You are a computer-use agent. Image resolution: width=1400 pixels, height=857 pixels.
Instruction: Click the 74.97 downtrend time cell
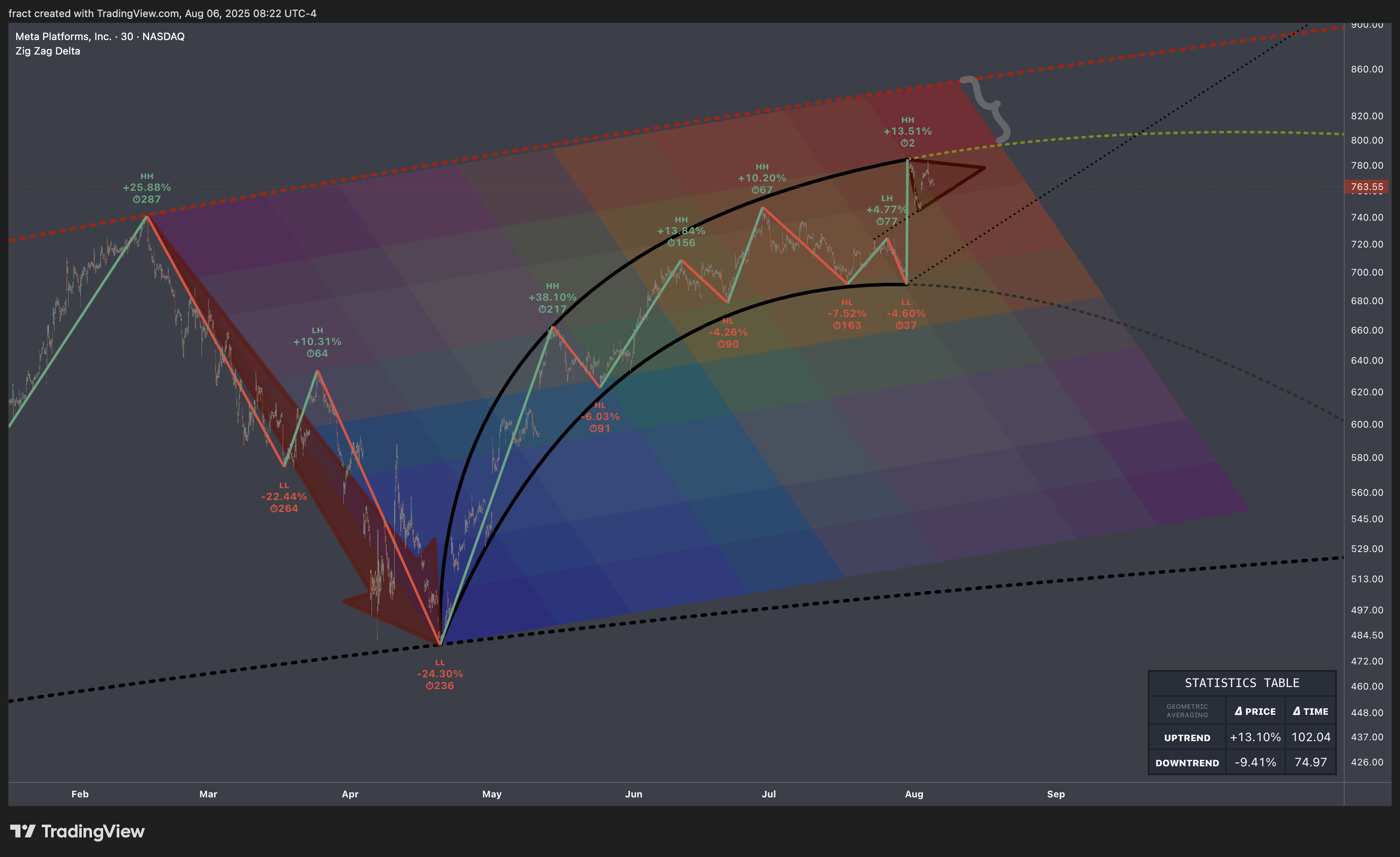pos(1310,762)
